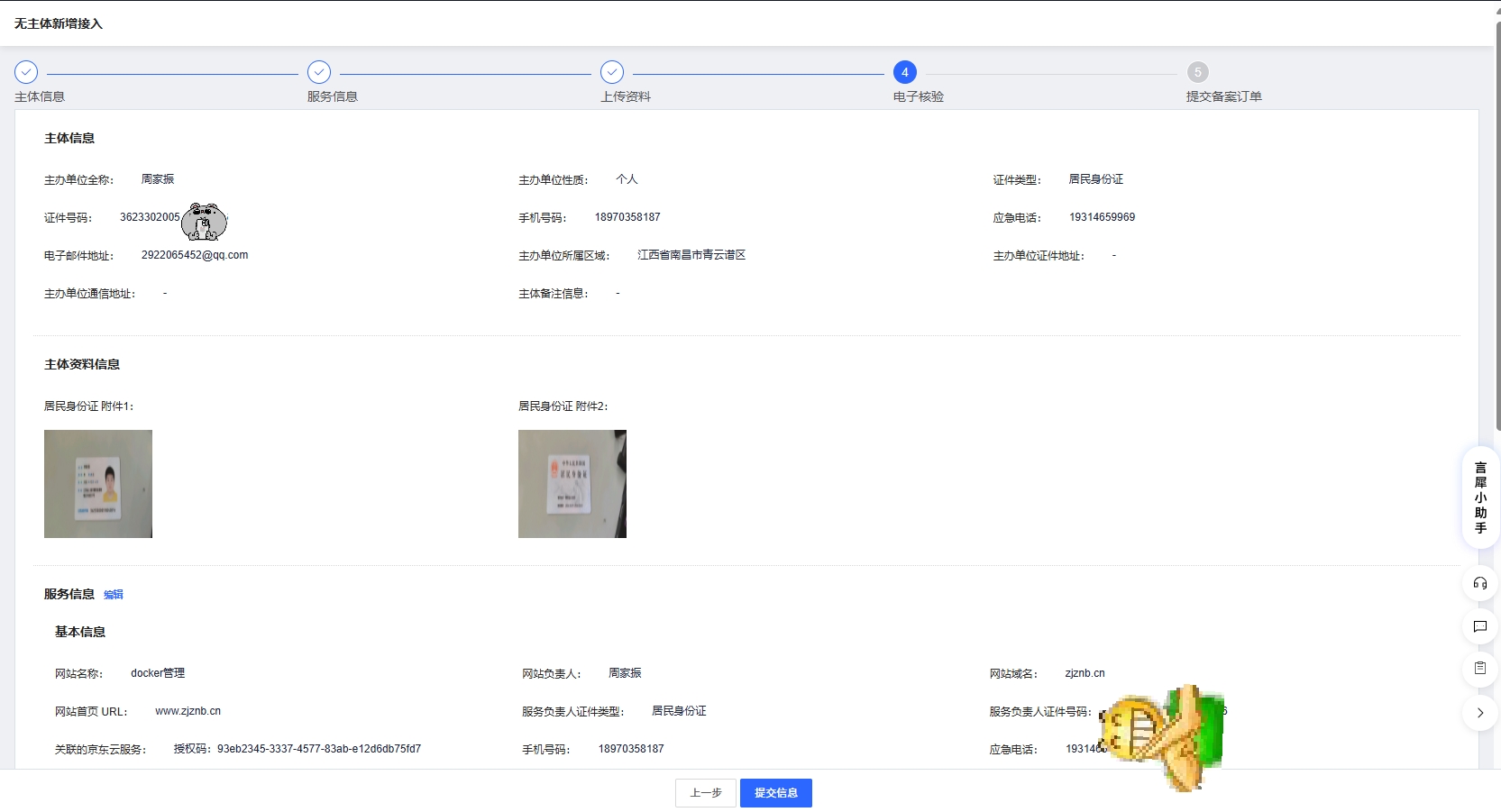This screenshot has height=812, width=1501.
Task: Go to the 主体信息 step label
Action: tap(40, 96)
